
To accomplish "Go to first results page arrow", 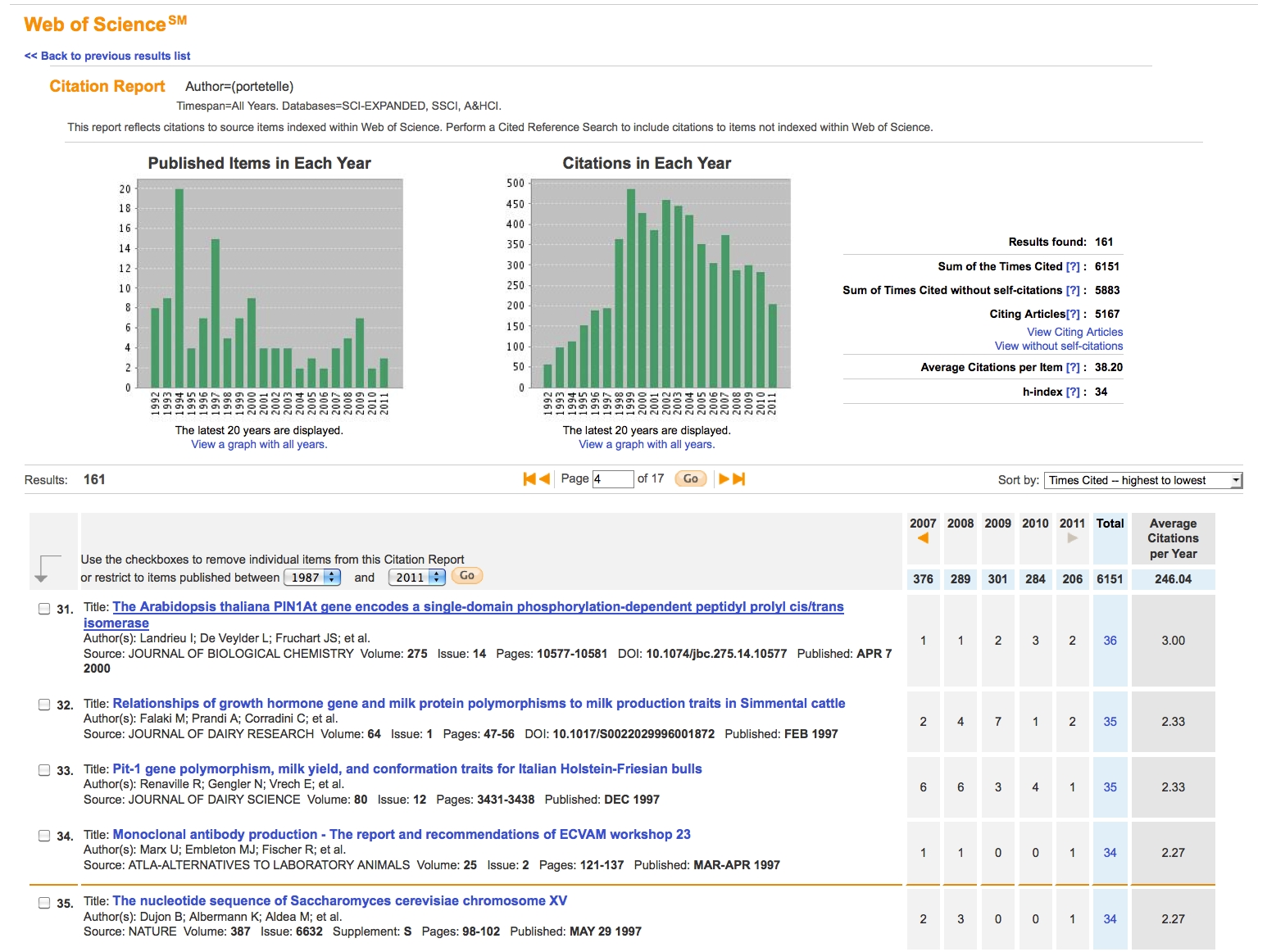I will (529, 479).
